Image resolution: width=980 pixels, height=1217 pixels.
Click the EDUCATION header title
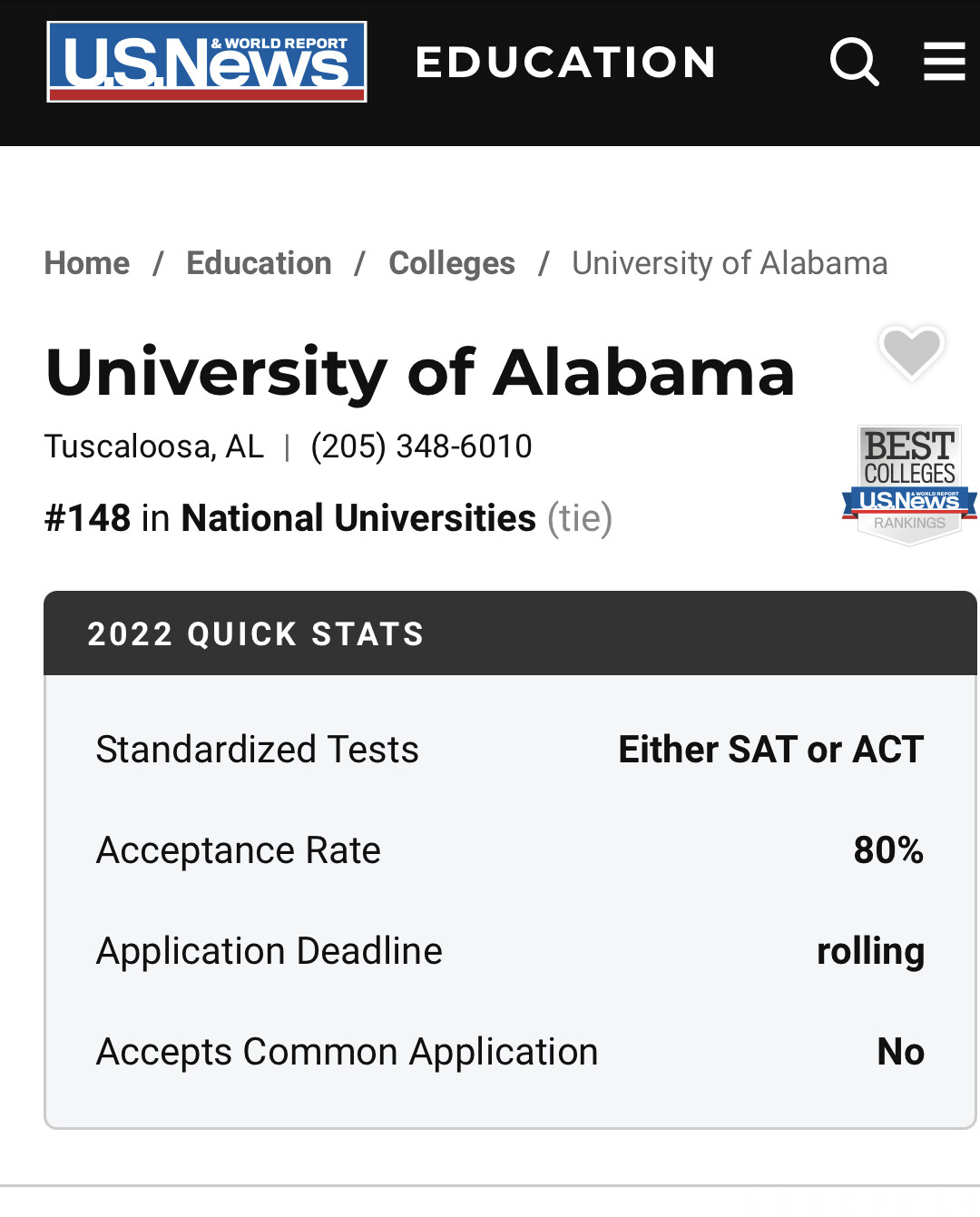(566, 63)
